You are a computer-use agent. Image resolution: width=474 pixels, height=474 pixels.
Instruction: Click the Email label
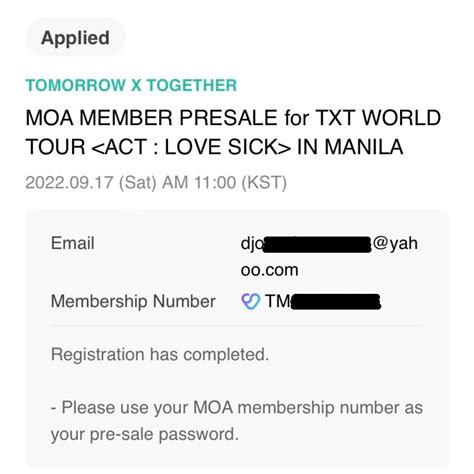72,243
